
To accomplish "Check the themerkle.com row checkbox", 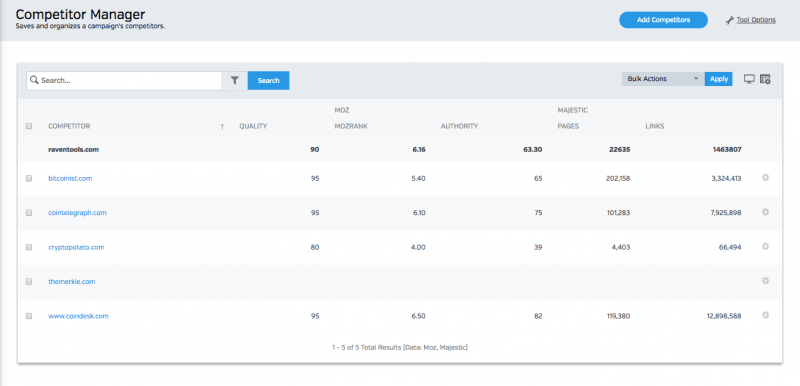I will 29,281.
